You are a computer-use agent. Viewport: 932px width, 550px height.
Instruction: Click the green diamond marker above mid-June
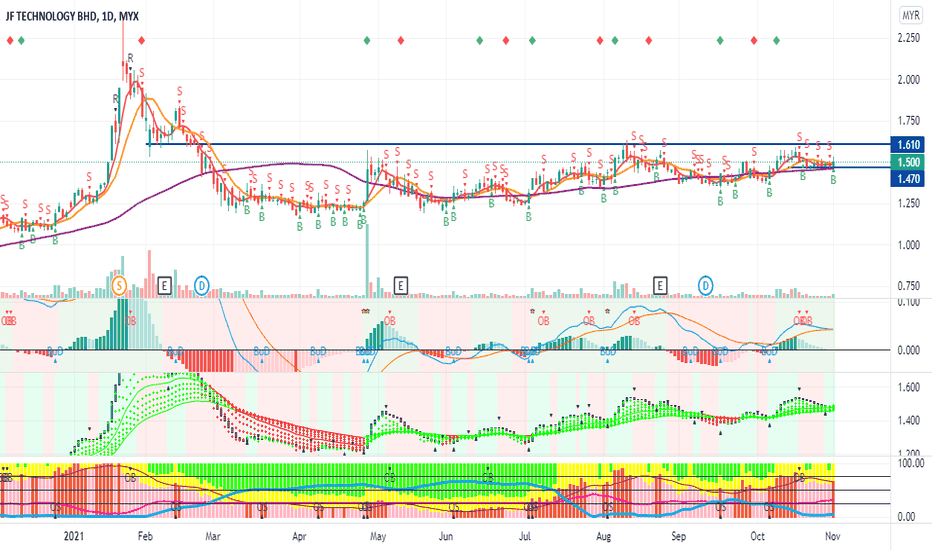480,40
